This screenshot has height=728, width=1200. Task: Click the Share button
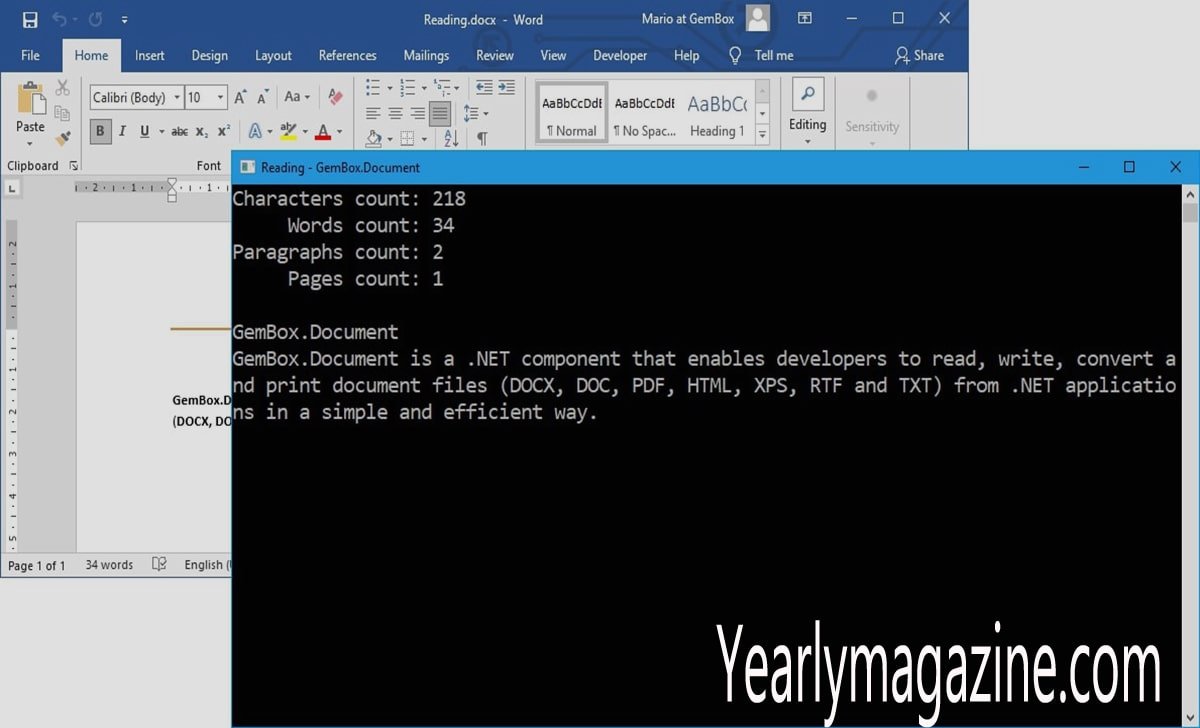pos(919,56)
